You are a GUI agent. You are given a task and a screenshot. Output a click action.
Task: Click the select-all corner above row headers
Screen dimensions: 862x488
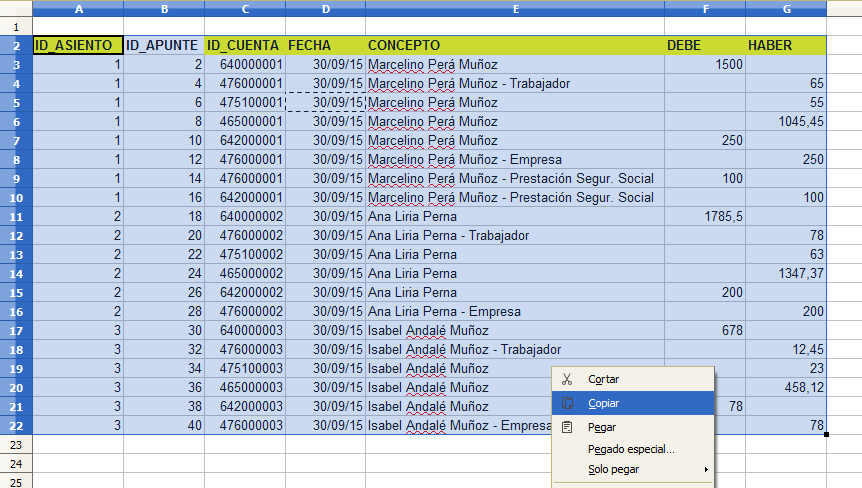pos(16,8)
